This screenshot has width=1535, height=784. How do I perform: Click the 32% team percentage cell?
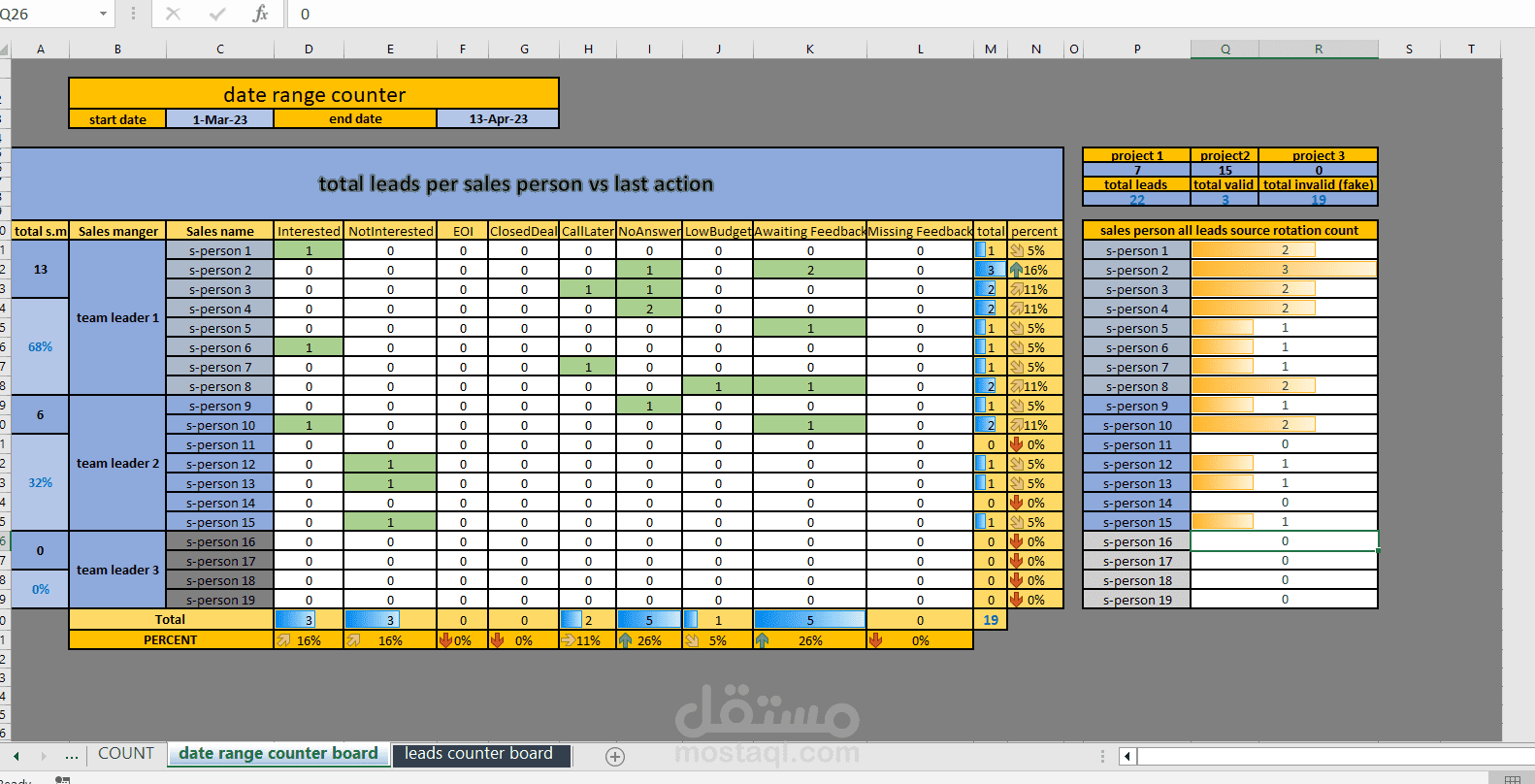pyautogui.click(x=40, y=482)
